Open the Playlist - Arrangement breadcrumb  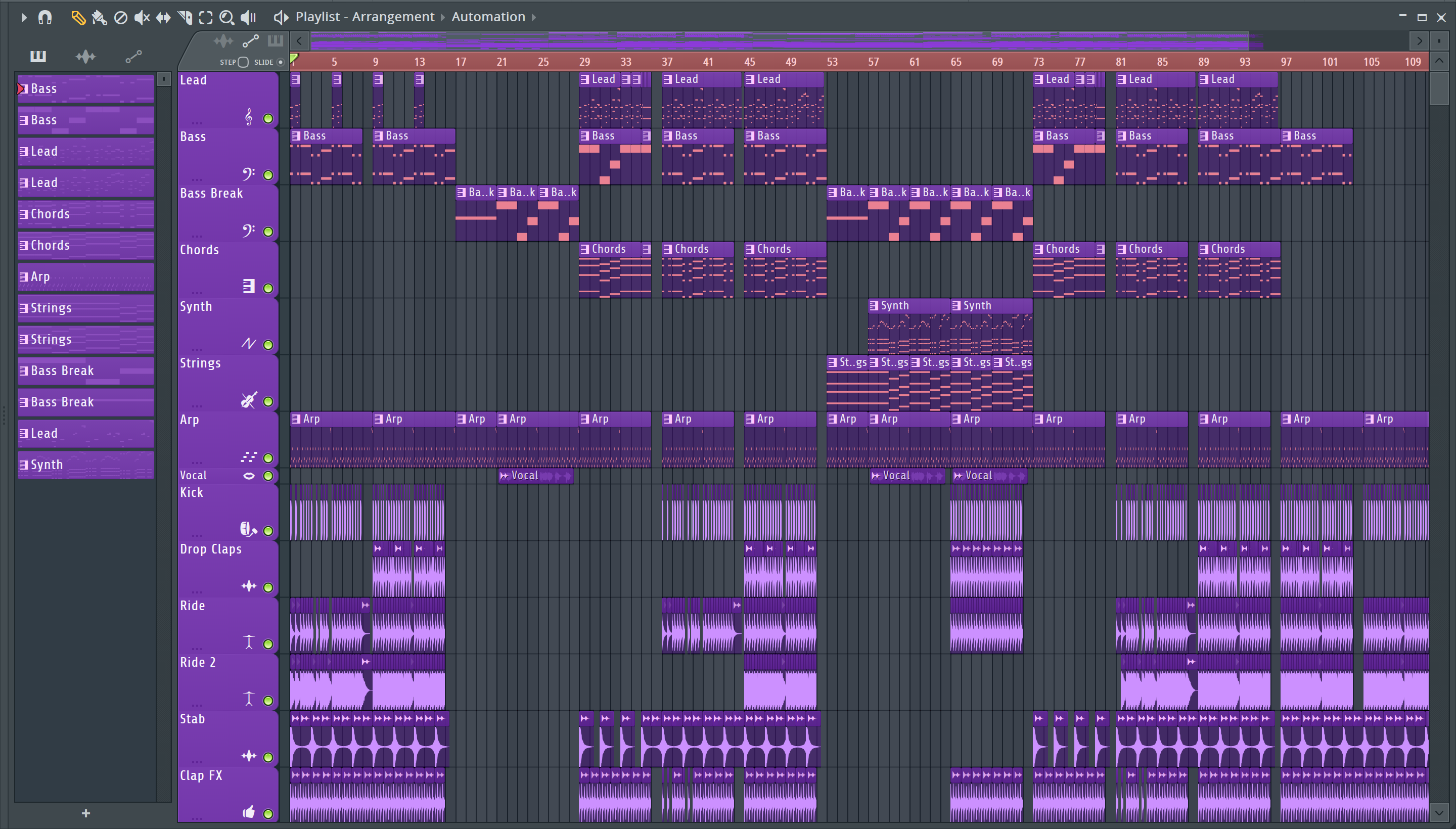pos(365,17)
